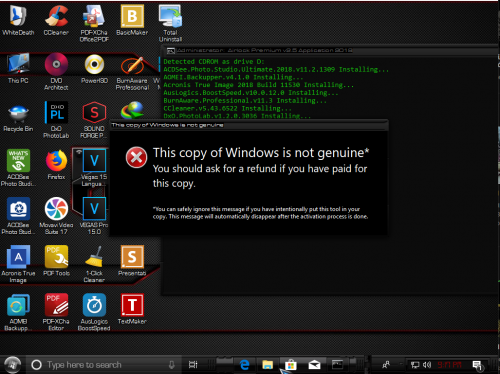Click the Start button orb
The image size is (500, 374).
click(13, 364)
